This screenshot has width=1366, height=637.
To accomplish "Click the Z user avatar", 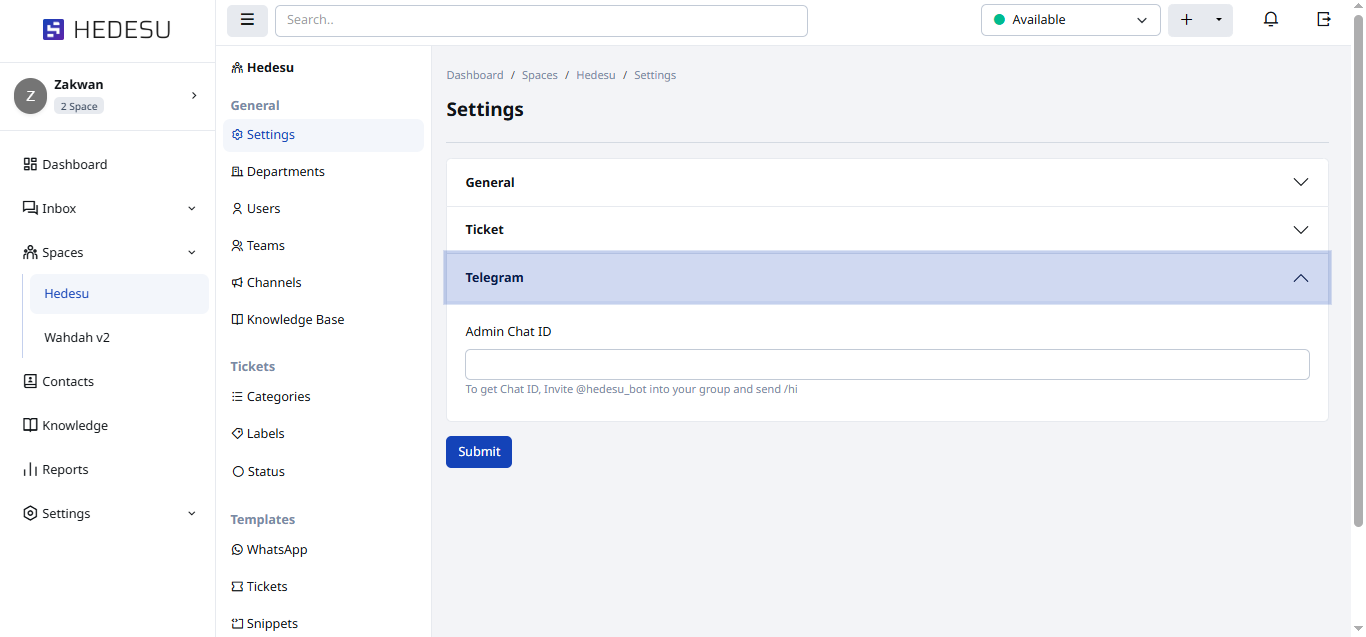I will [30, 96].
